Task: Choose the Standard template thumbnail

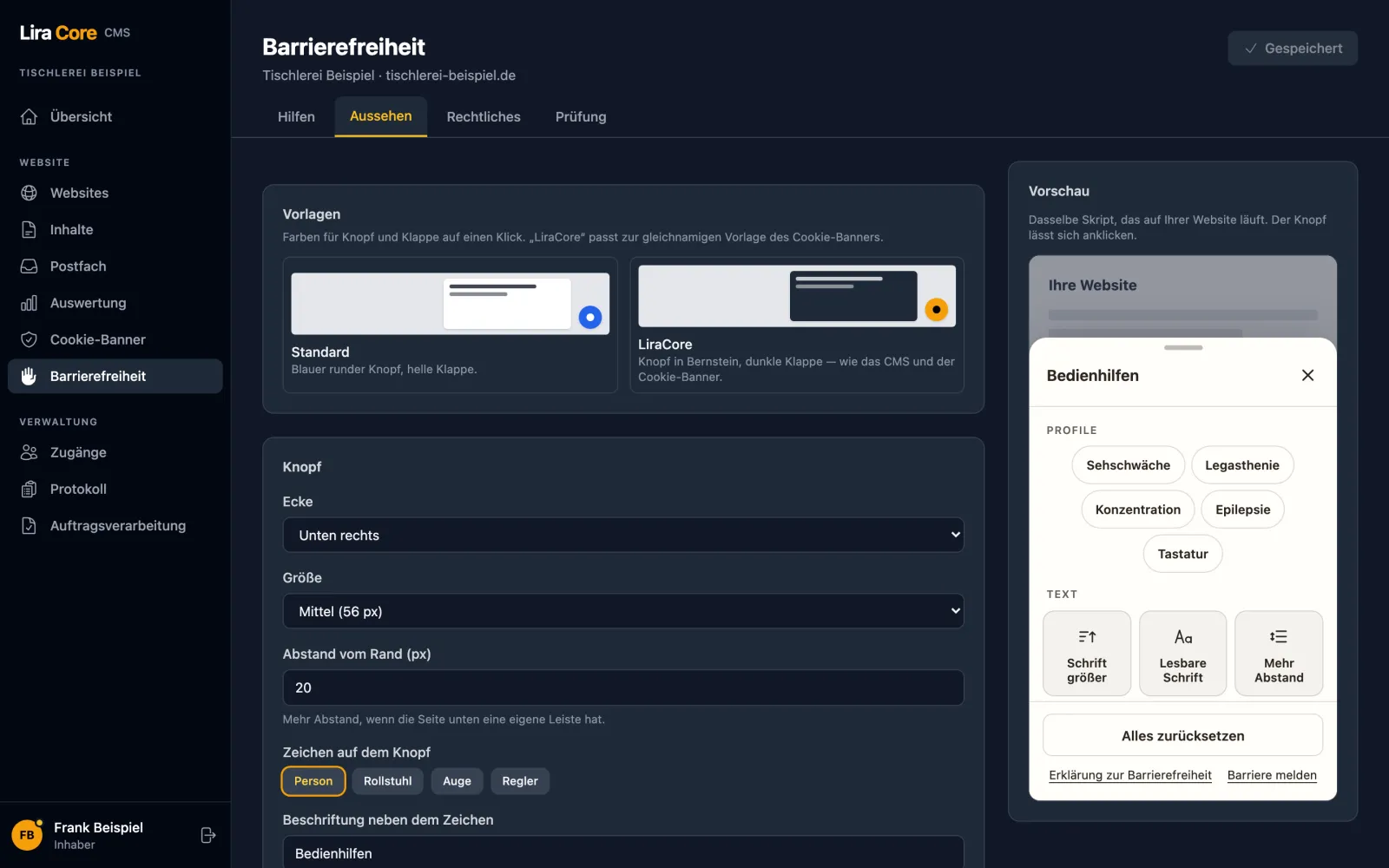Action: point(450,304)
